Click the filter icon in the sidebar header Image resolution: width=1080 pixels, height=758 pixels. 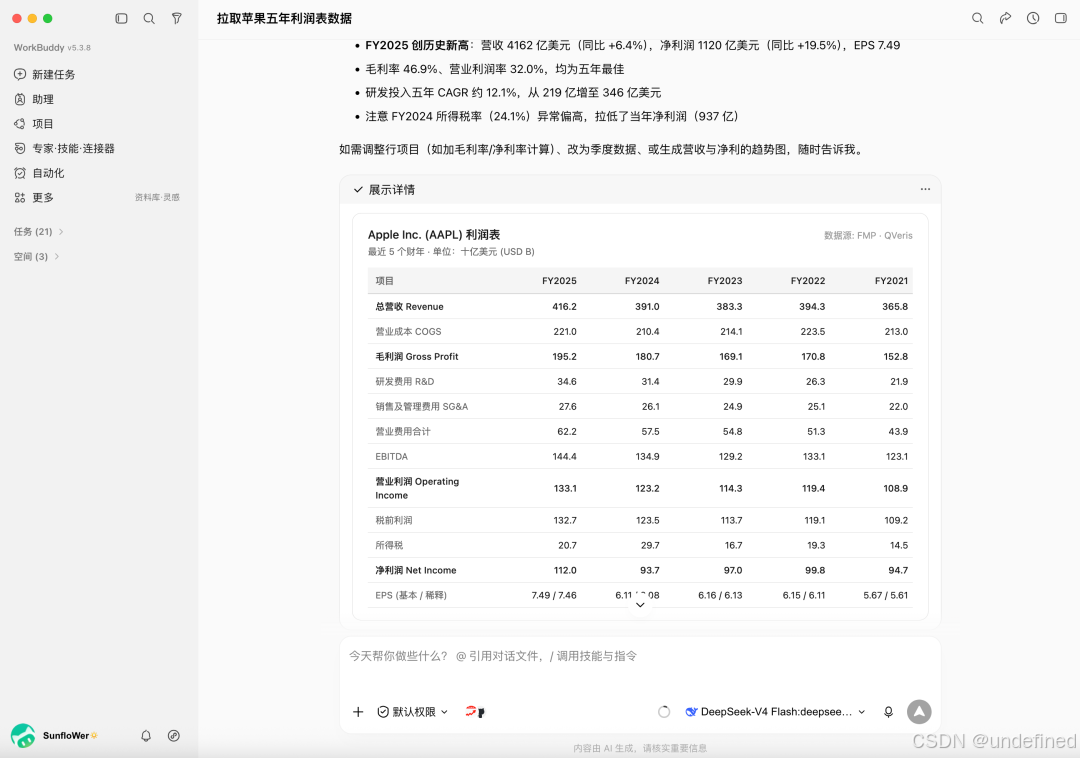click(x=177, y=19)
